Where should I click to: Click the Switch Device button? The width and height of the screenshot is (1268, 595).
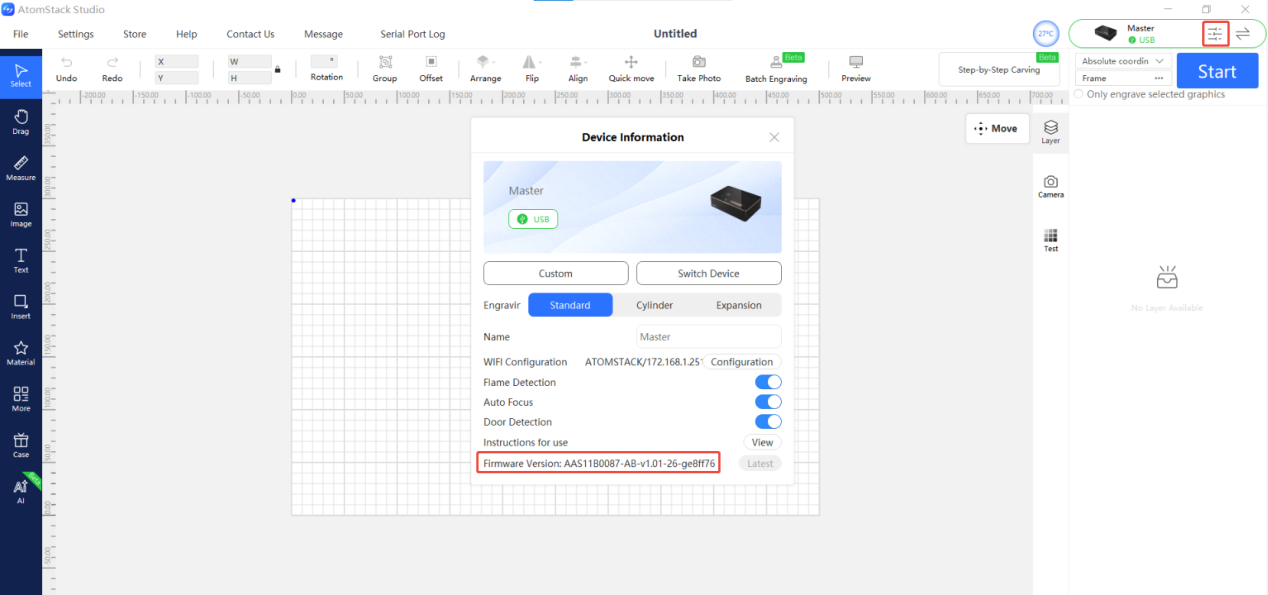coord(709,273)
